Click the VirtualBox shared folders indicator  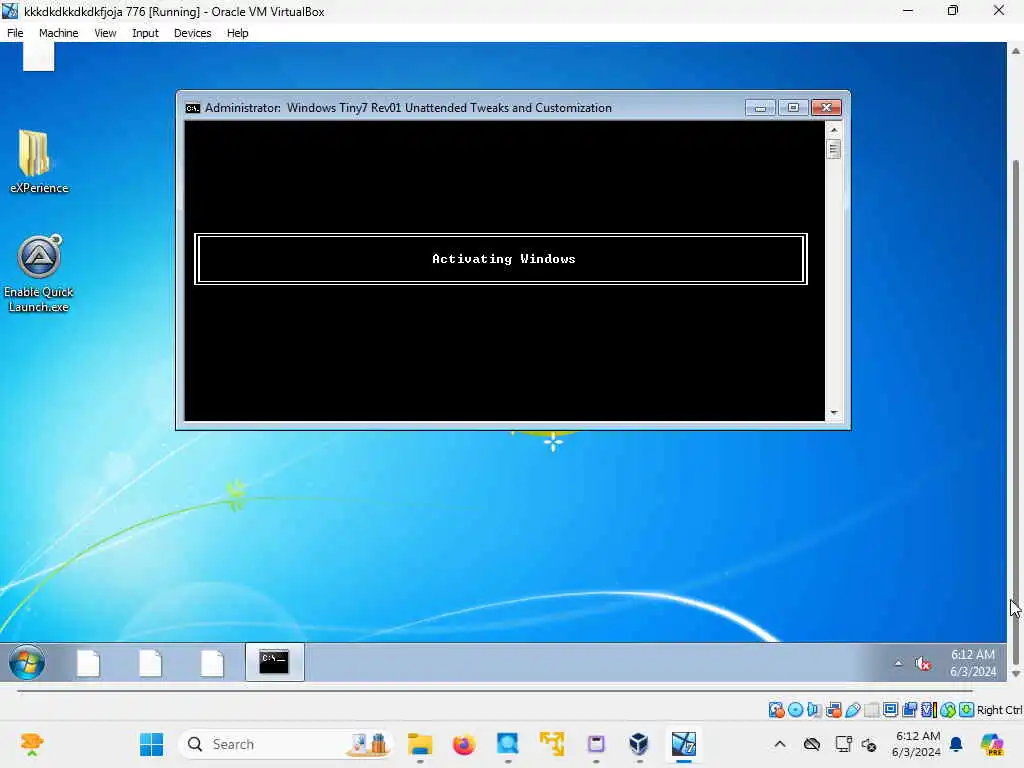tap(871, 710)
